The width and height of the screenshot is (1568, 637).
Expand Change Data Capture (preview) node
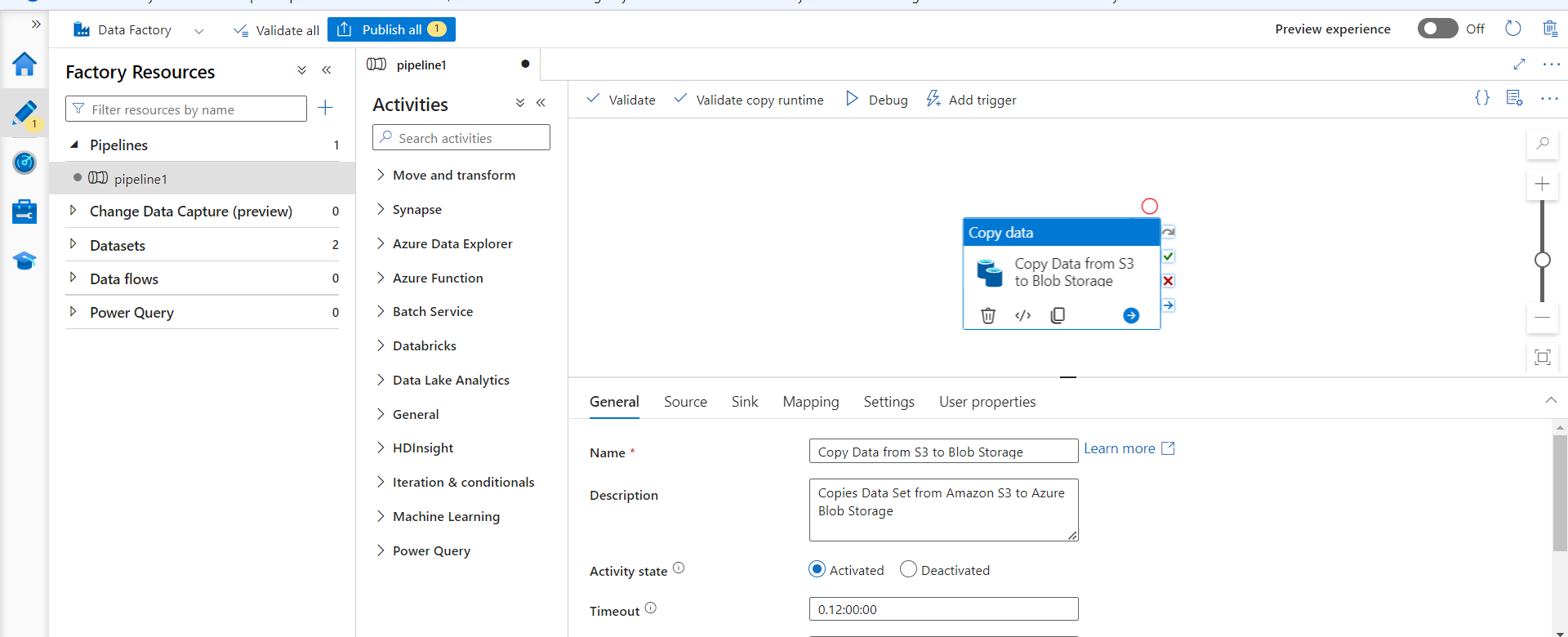[x=73, y=211]
